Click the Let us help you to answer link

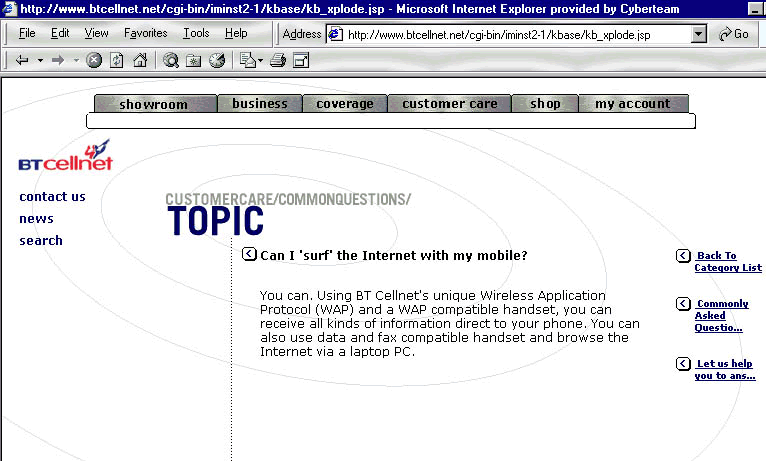click(x=725, y=370)
